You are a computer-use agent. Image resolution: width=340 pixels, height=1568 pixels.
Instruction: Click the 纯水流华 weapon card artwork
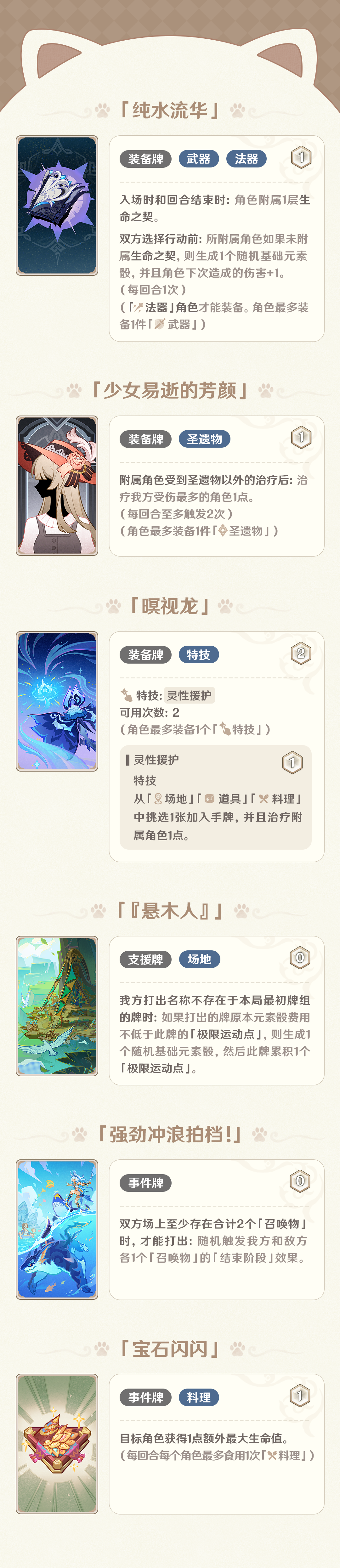point(57,206)
